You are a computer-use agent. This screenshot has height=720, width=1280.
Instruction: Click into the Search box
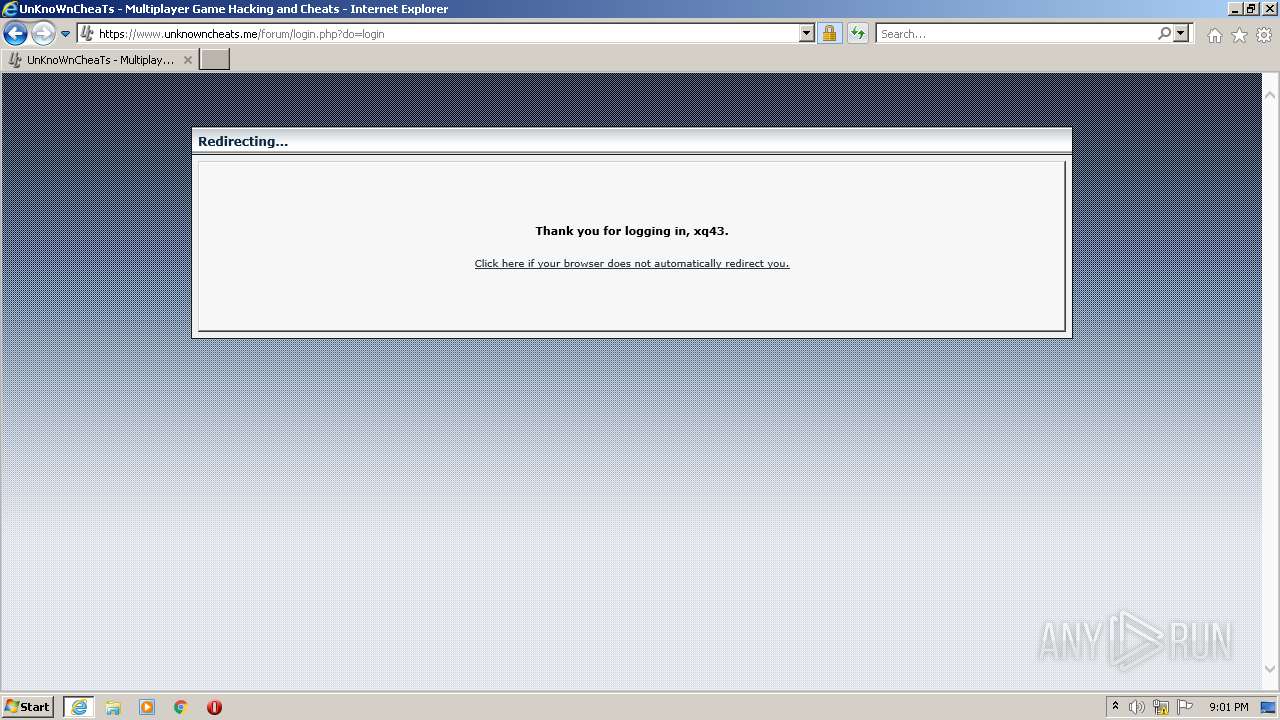click(x=1016, y=34)
